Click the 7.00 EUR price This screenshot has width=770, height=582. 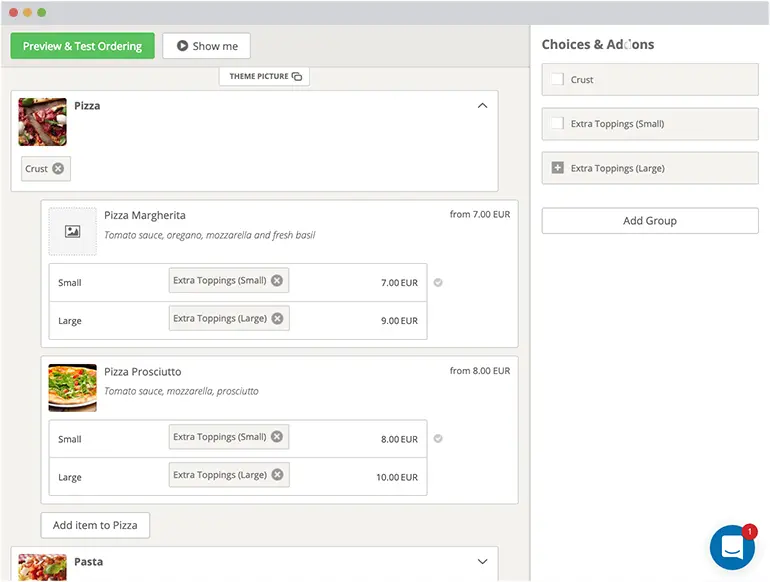tap(399, 282)
